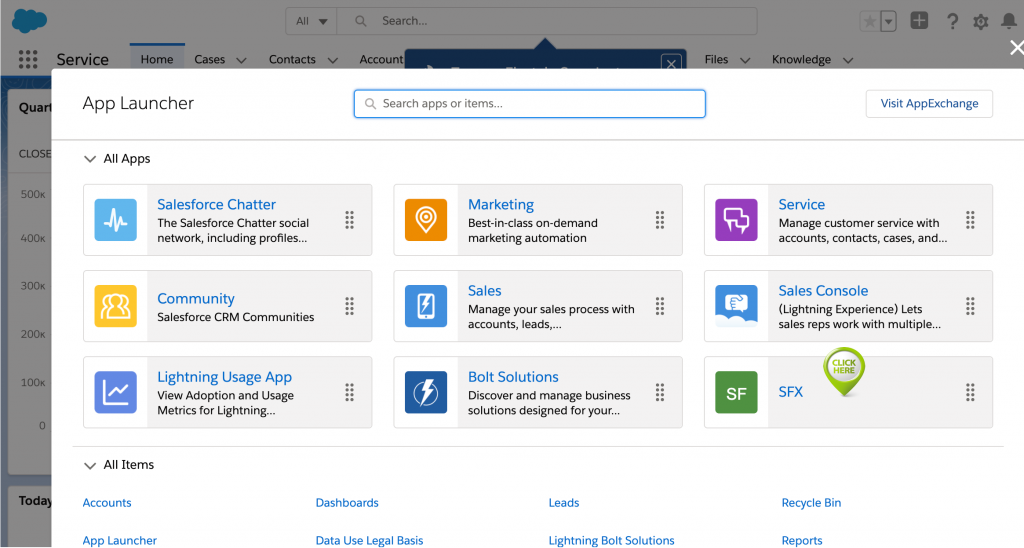Click the Sales Console app icon
Viewport: 1024px width, 548px height.
point(736,306)
